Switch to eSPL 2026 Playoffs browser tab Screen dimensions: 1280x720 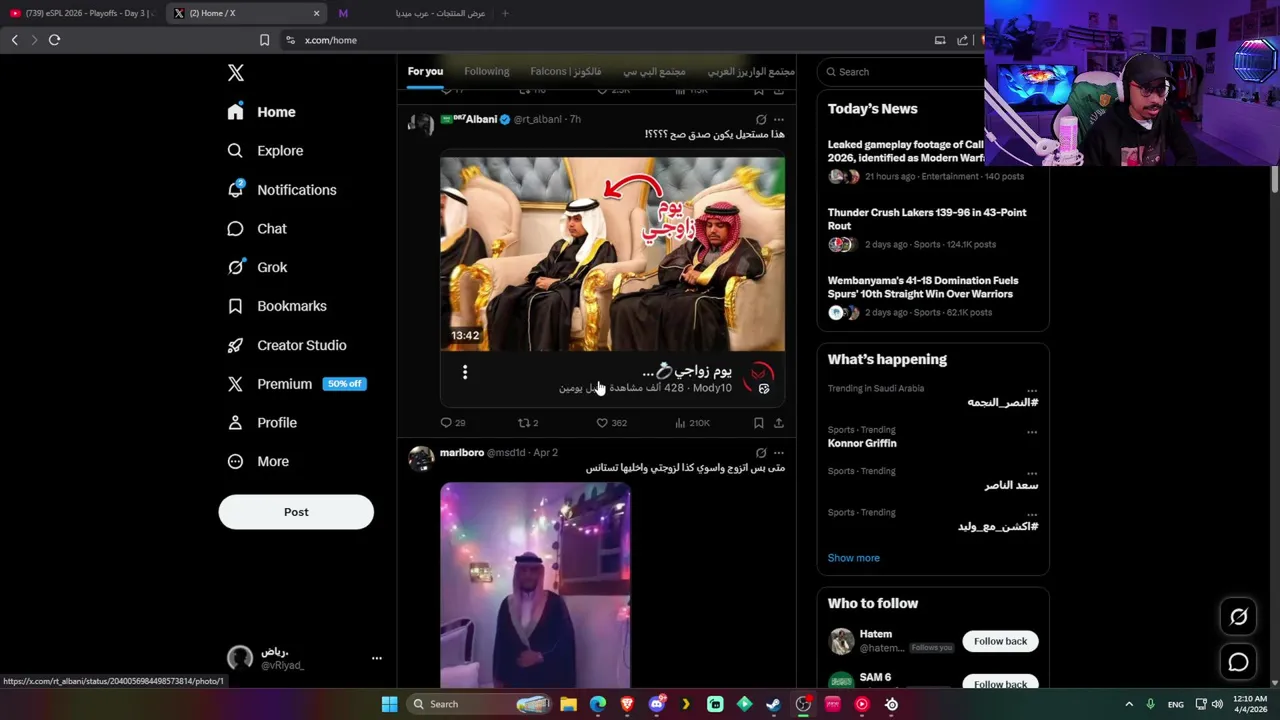pos(83,13)
